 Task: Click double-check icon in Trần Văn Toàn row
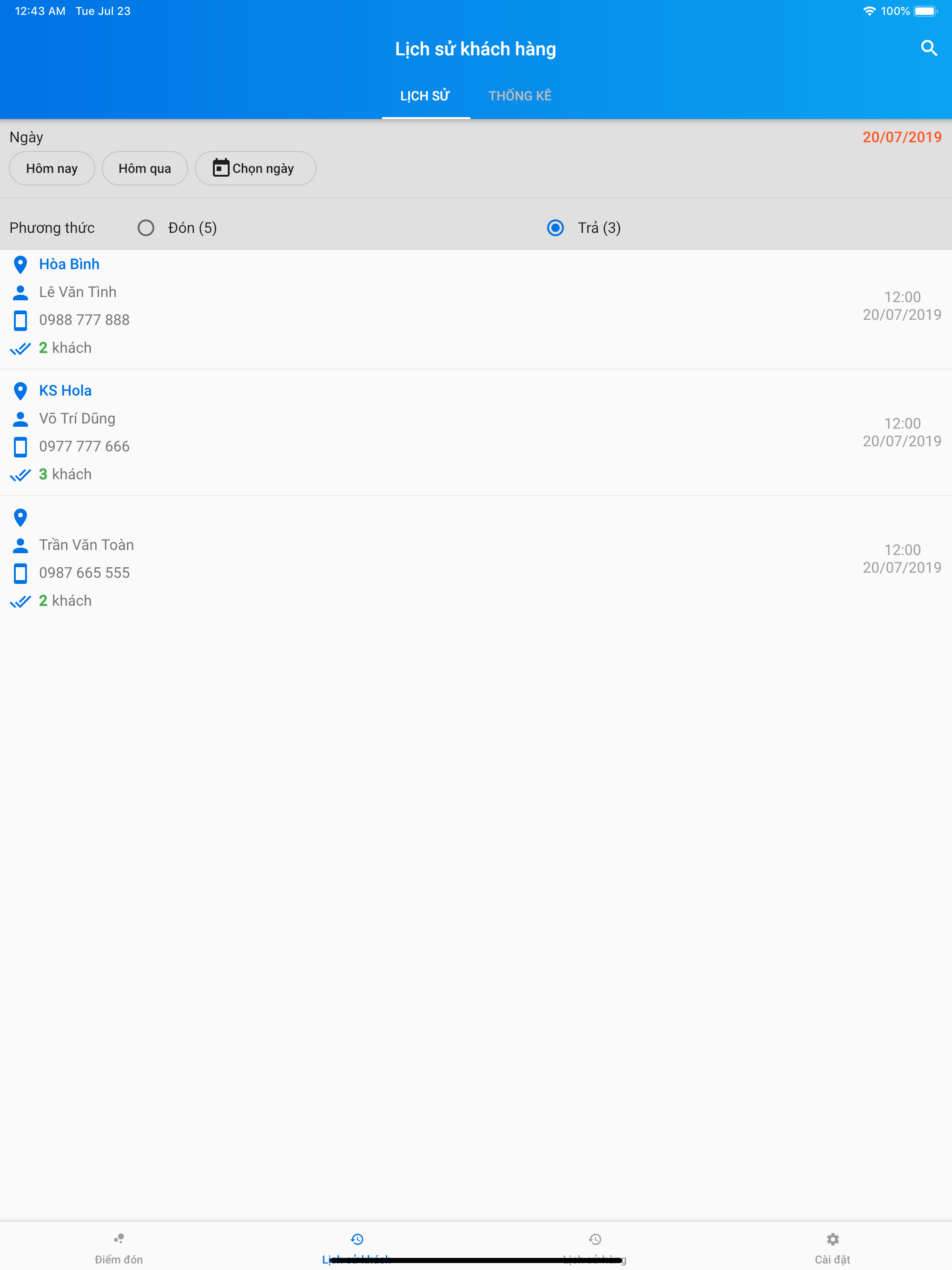tap(20, 601)
